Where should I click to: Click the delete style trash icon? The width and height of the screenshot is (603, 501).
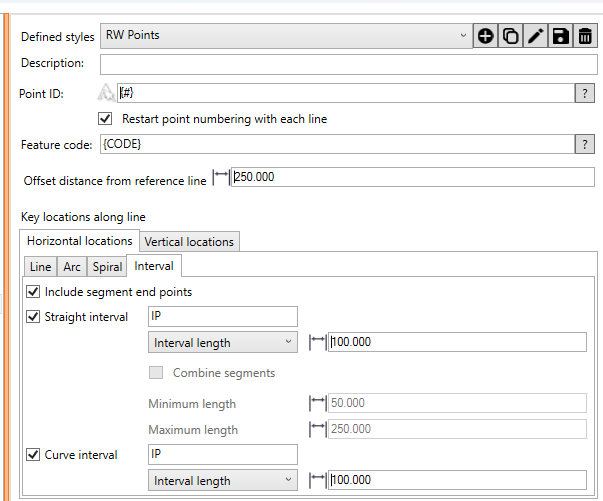[x=584, y=36]
